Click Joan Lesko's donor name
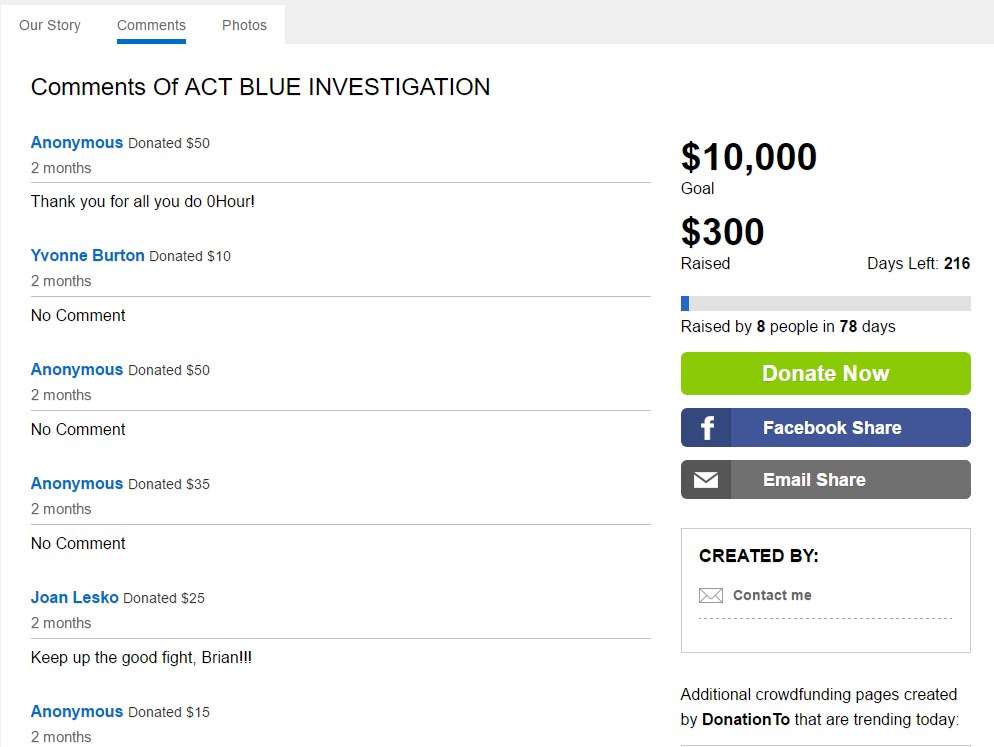 75,597
